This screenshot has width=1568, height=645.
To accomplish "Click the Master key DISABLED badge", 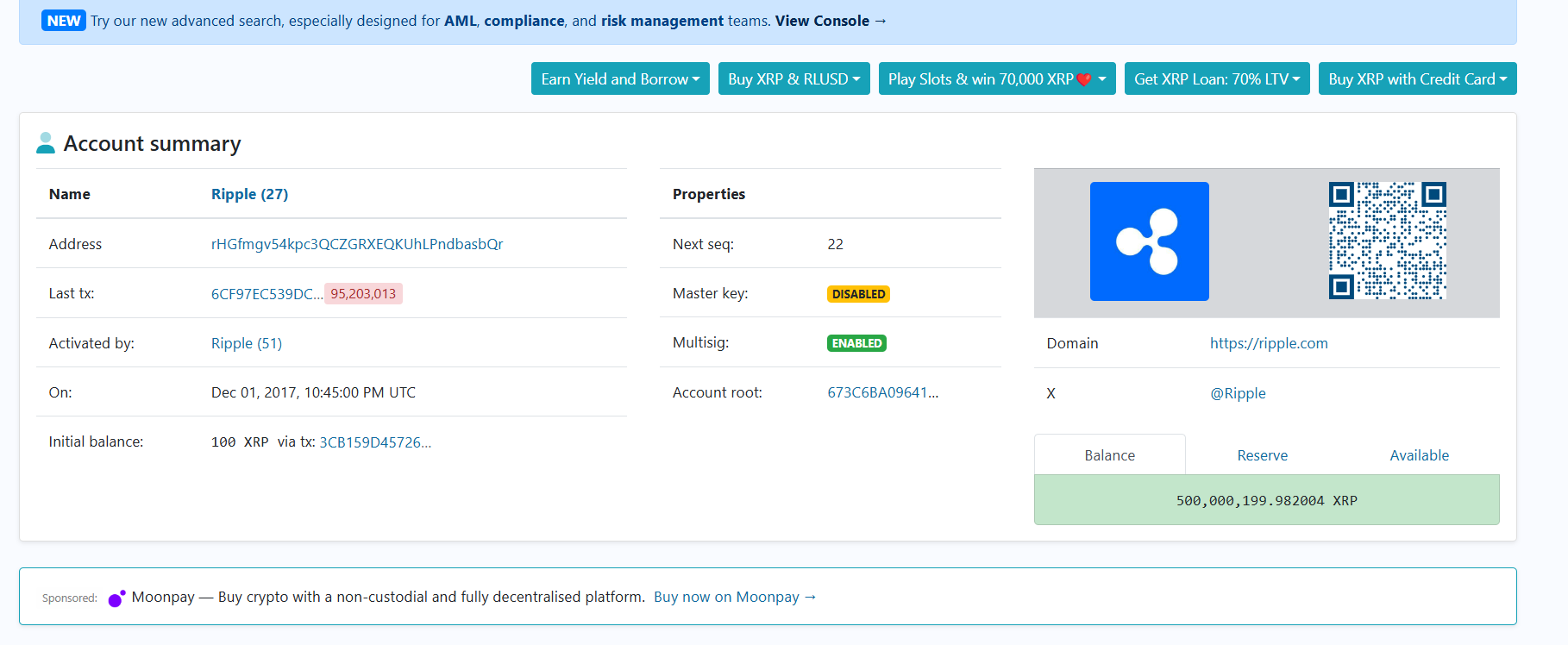I will (858, 294).
